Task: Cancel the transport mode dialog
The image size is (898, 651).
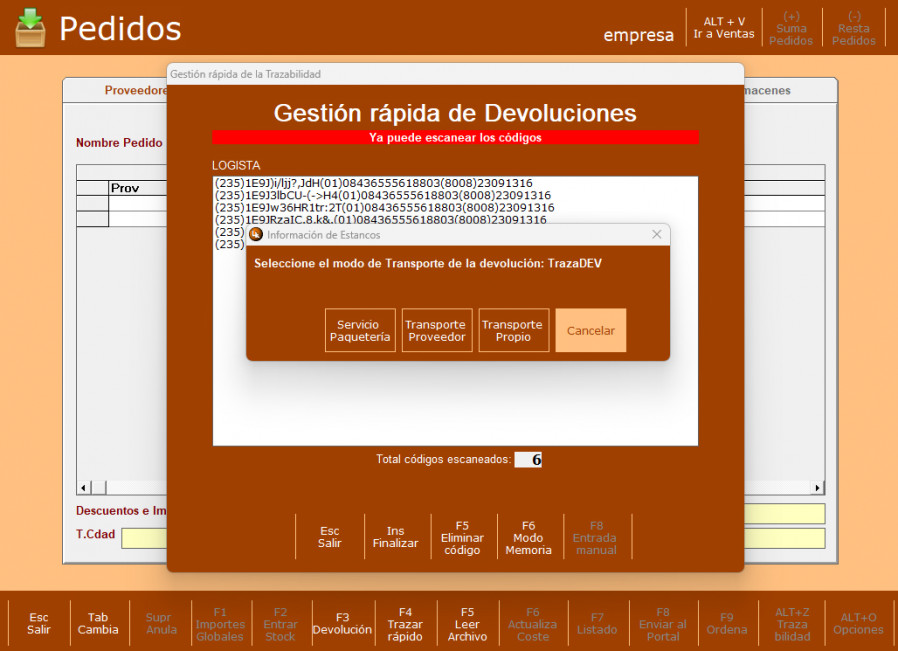Action: [590, 331]
